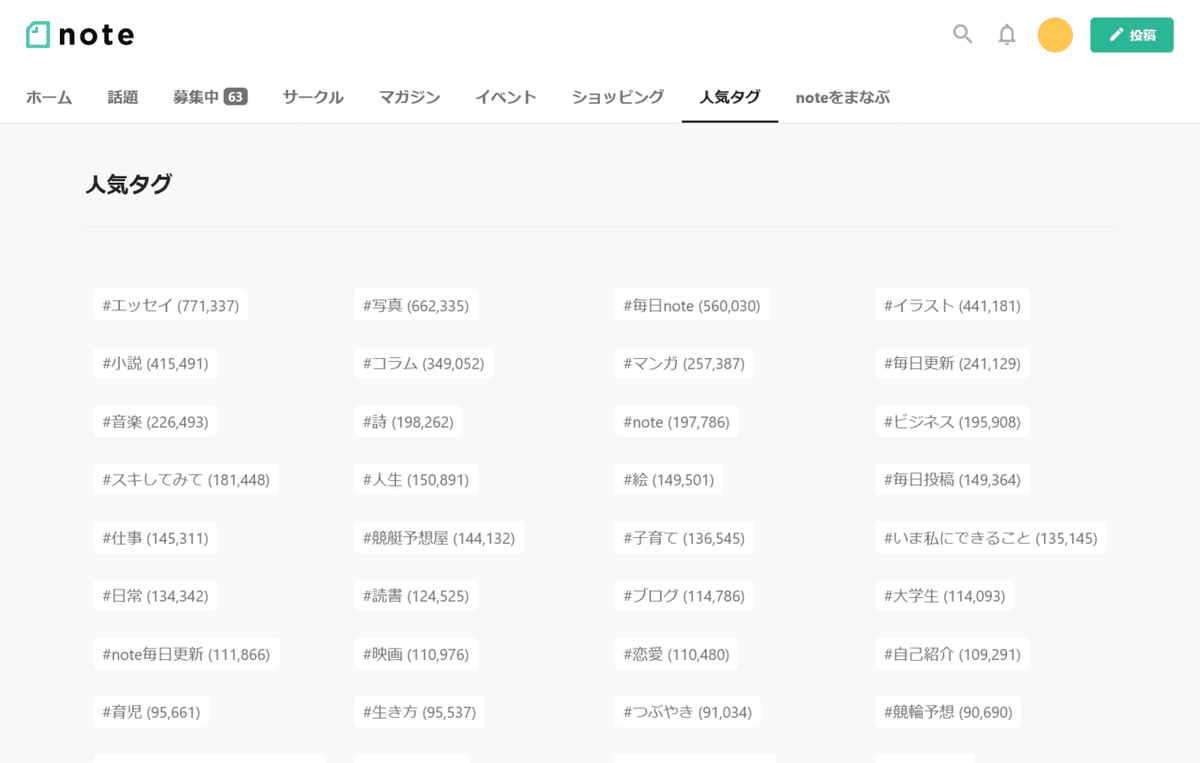
Task: Choose the #仕事 tag
Action: (155, 538)
